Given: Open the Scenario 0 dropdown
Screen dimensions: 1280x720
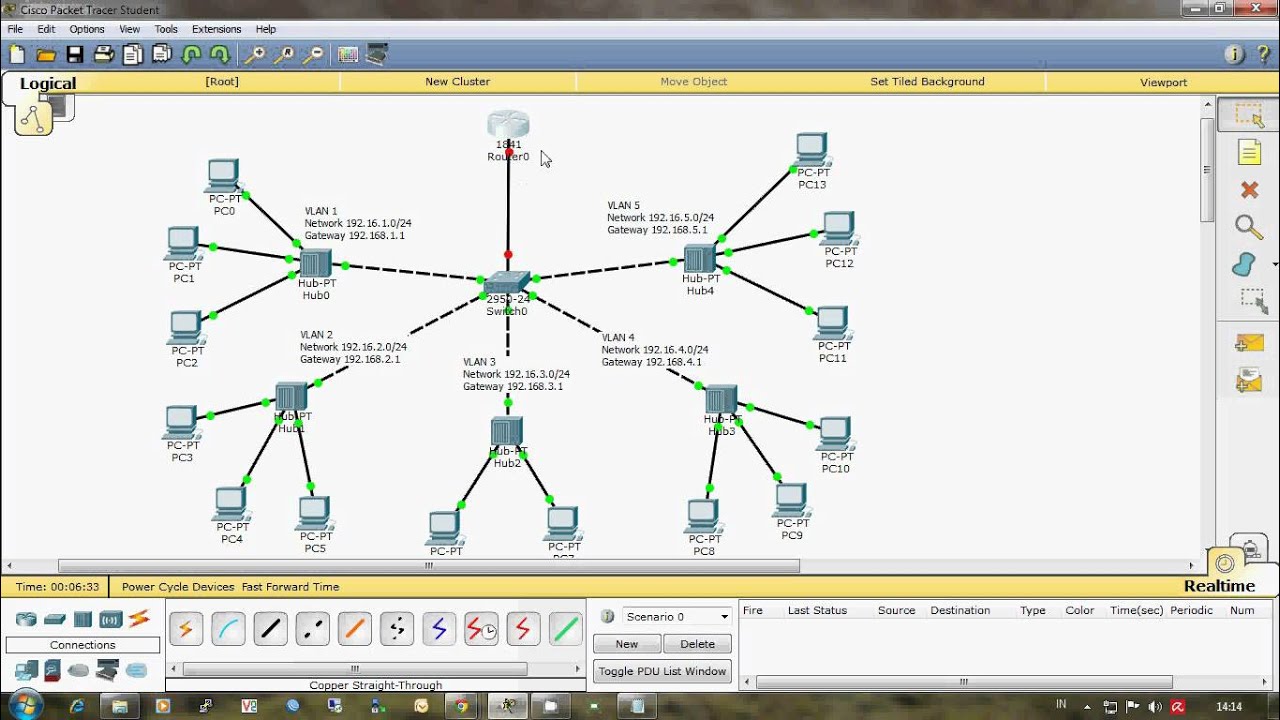Looking at the screenshot, I should 677,616.
